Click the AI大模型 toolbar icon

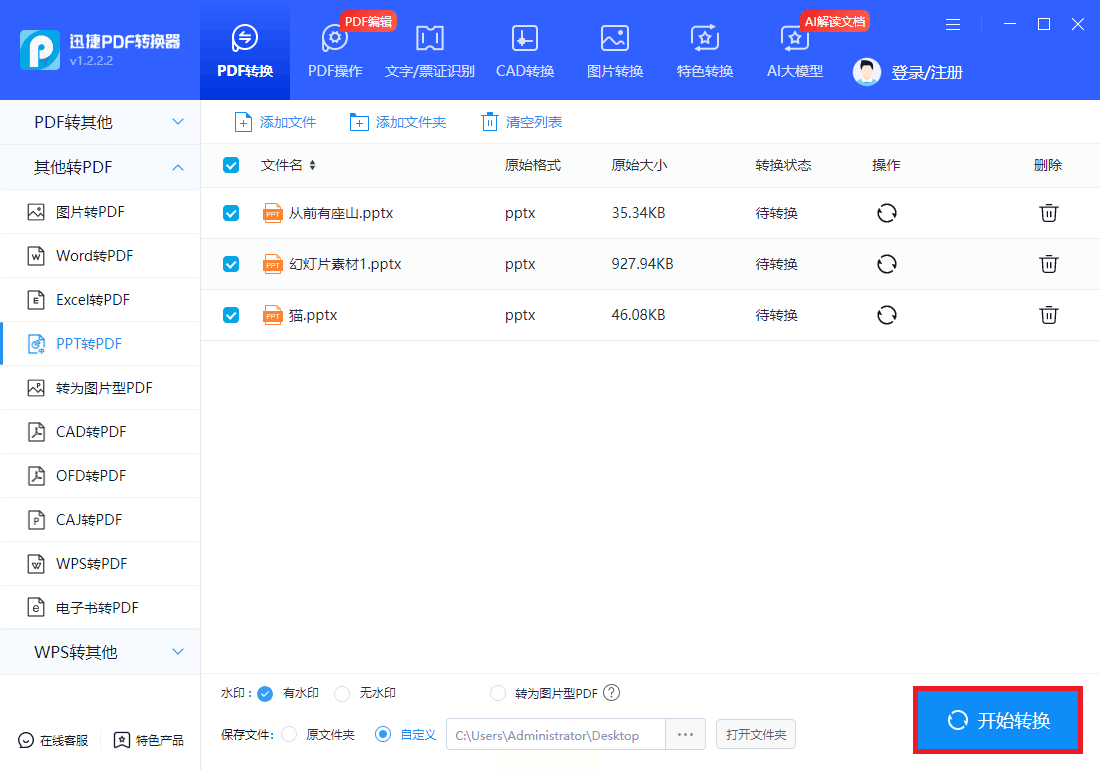[795, 39]
